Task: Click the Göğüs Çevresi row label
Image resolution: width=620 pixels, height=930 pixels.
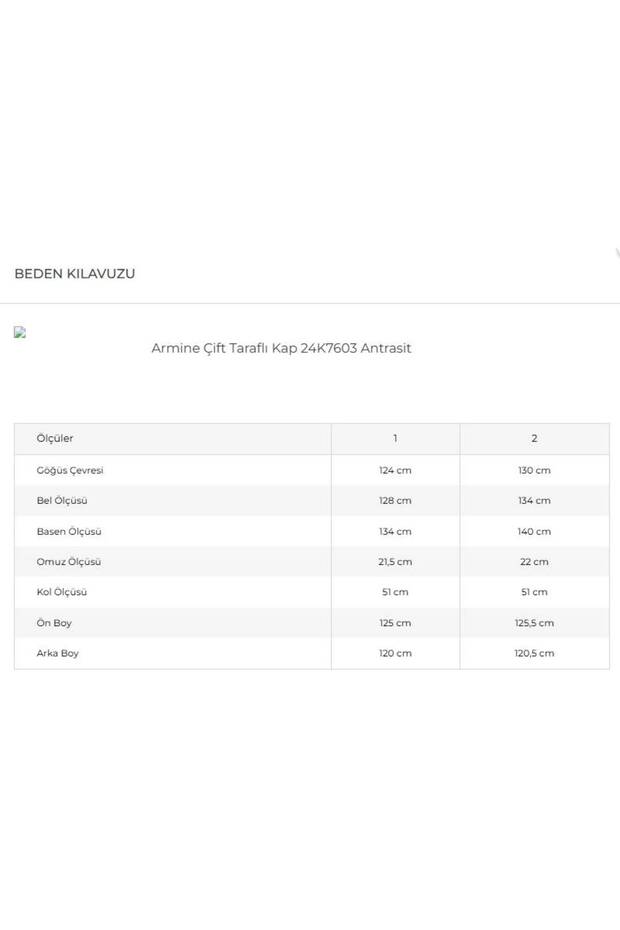Action: point(70,470)
